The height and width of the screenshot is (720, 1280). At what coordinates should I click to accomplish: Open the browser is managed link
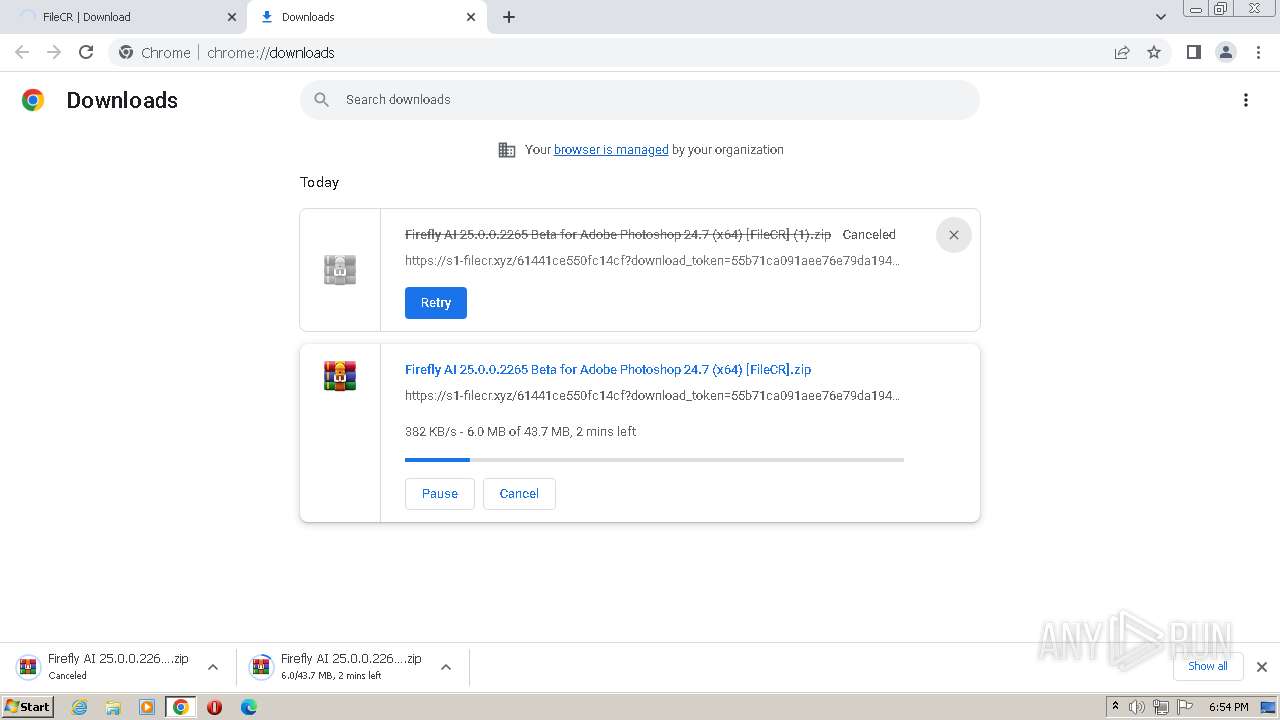click(x=611, y=150)
